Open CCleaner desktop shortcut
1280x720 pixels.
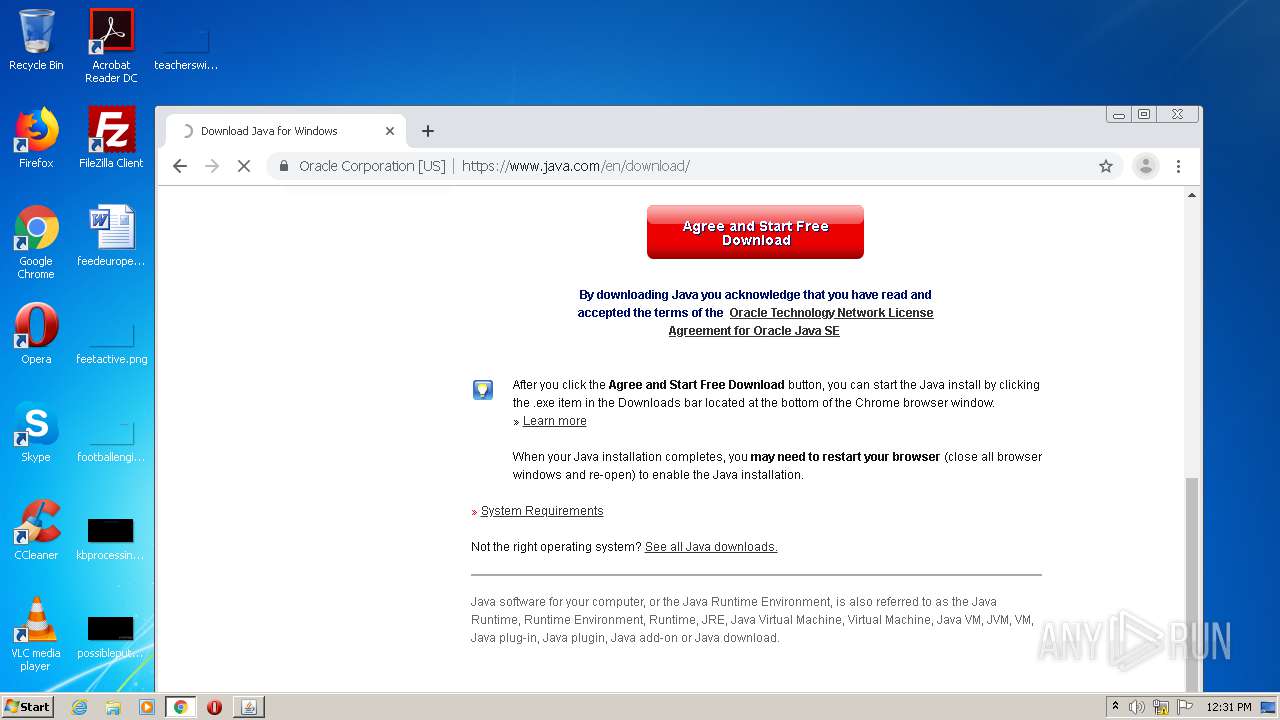pyautogui.click(x=36, y=530)
